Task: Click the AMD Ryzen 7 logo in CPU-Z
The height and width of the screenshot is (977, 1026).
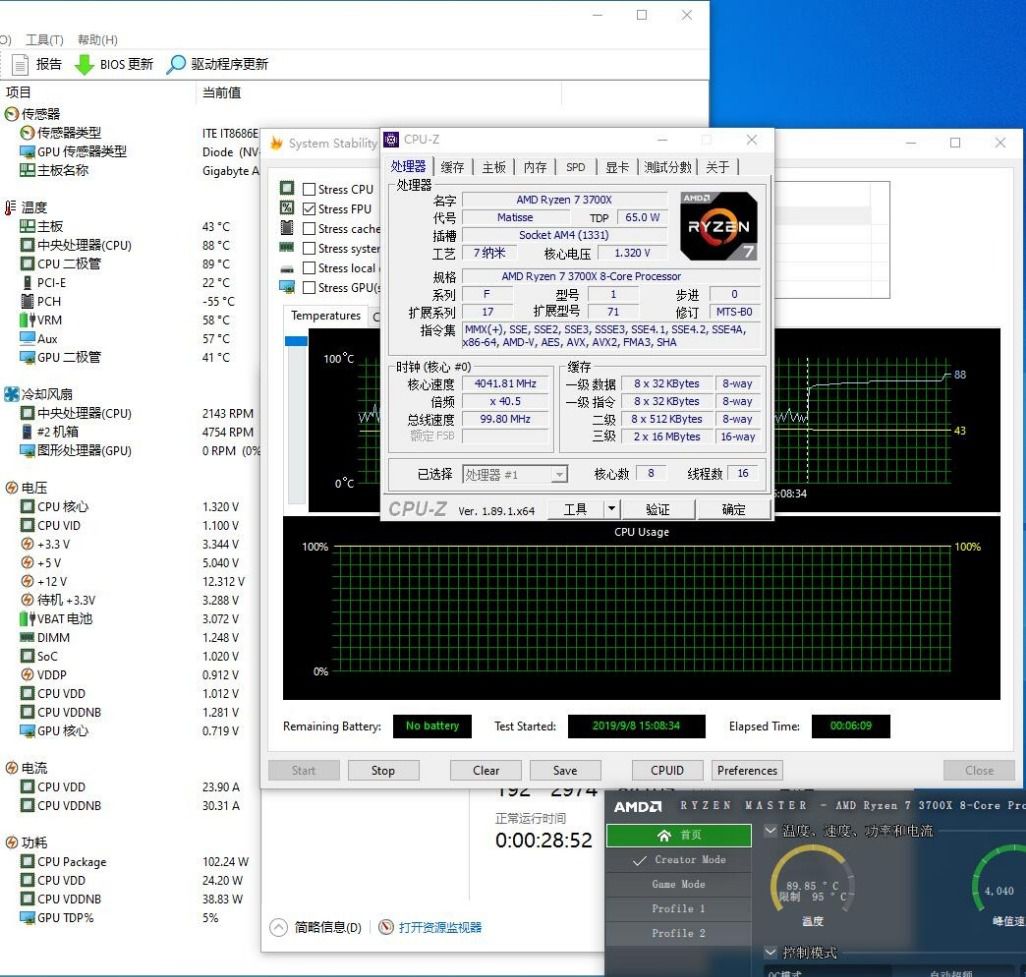Action: click(718, 225)
